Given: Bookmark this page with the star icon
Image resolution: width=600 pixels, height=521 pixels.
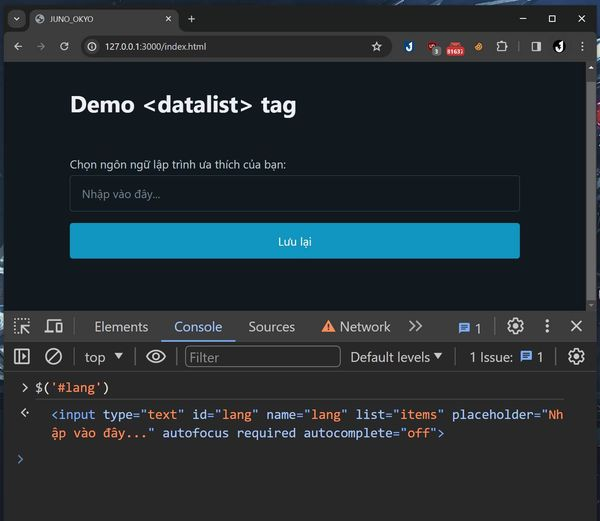Looking at the screenshot, I should [377, 47].
